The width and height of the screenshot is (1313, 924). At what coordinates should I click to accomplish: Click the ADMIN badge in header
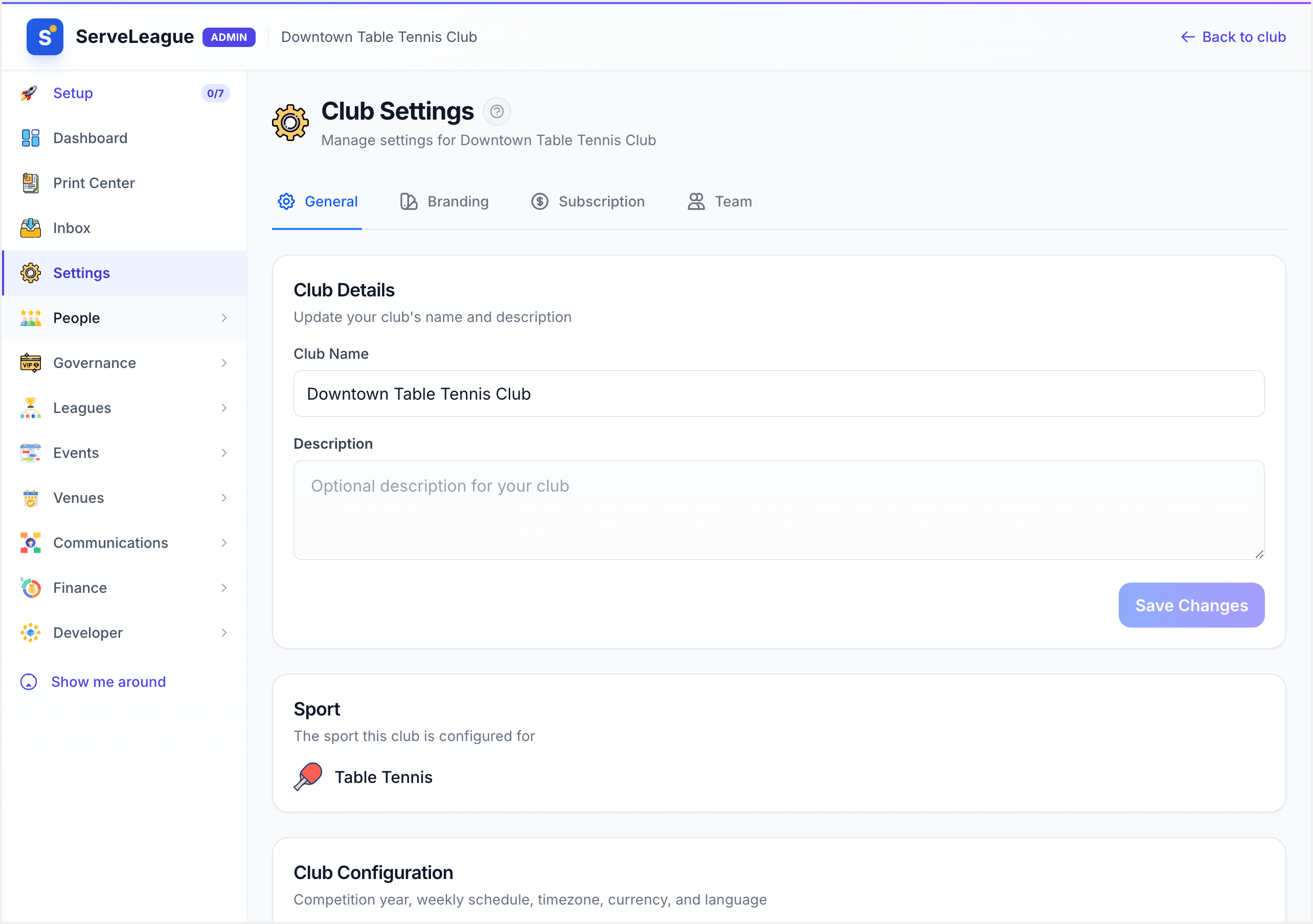coord(229,37)
